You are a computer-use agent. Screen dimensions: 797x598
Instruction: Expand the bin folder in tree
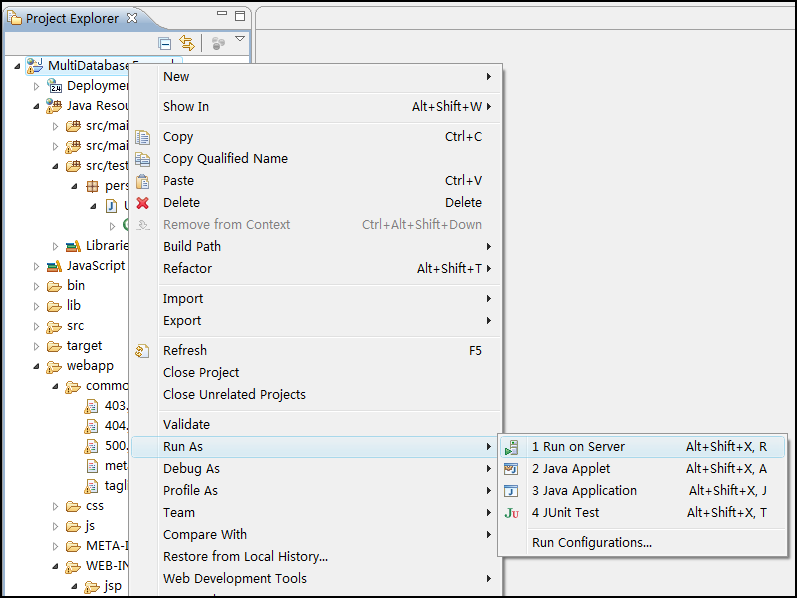(36, 286)
